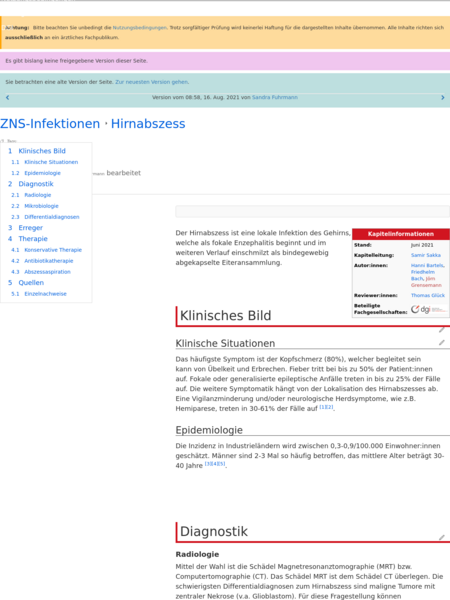This screenshot has height=600, width=450.
Task: Select the 'Kapitelinformationen' box header
Action: (x=401, y=234)
